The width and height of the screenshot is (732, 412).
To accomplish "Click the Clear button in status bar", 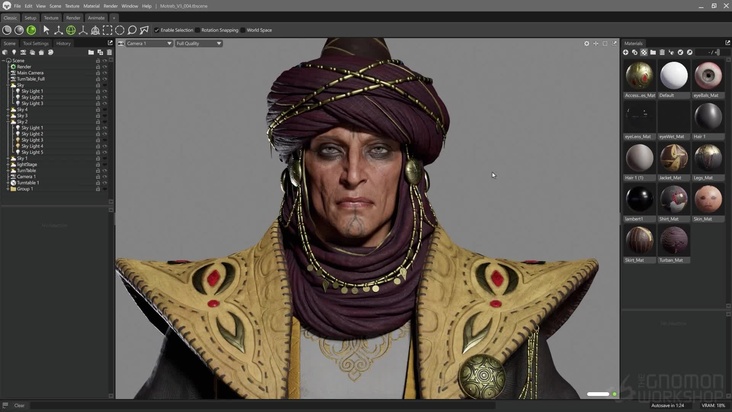I will (x=19, y=405).
